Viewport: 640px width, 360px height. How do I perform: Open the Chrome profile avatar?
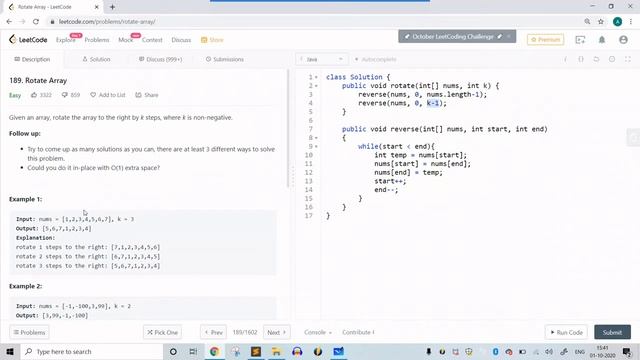[617, 22]
